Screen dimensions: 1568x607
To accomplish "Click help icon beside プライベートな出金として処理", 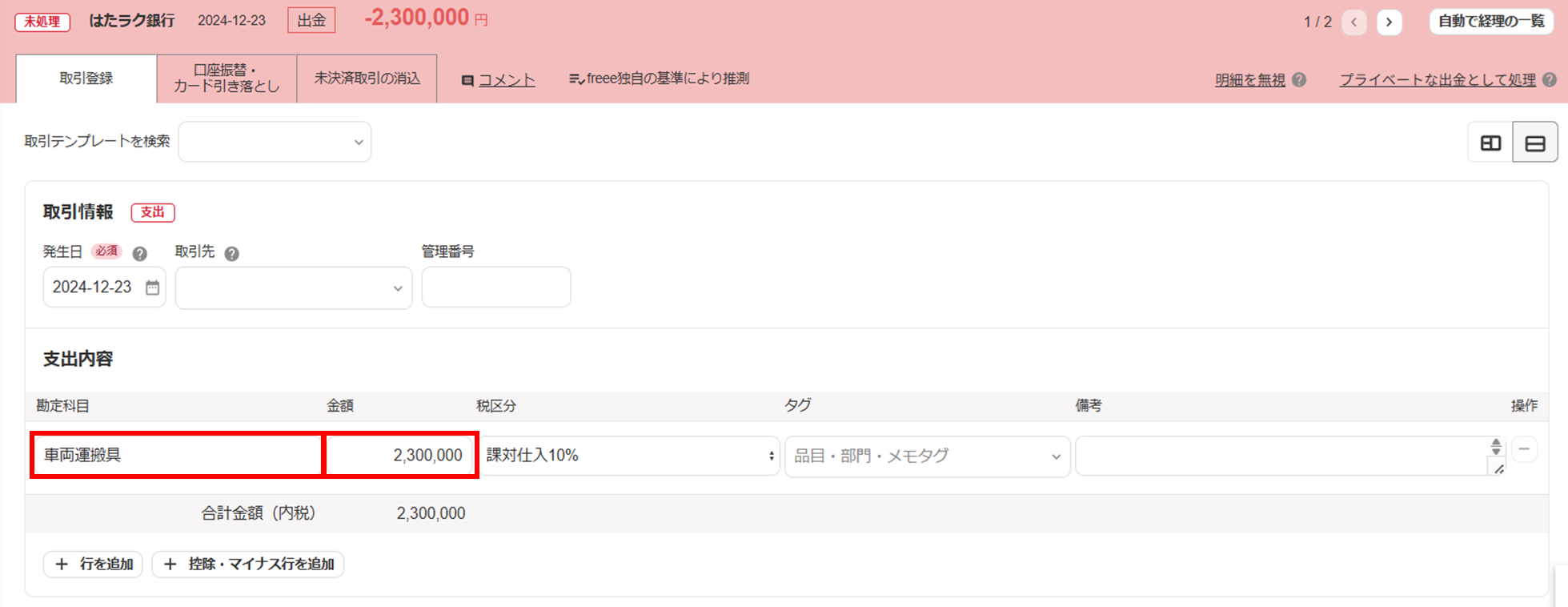I will [1549, 80].
